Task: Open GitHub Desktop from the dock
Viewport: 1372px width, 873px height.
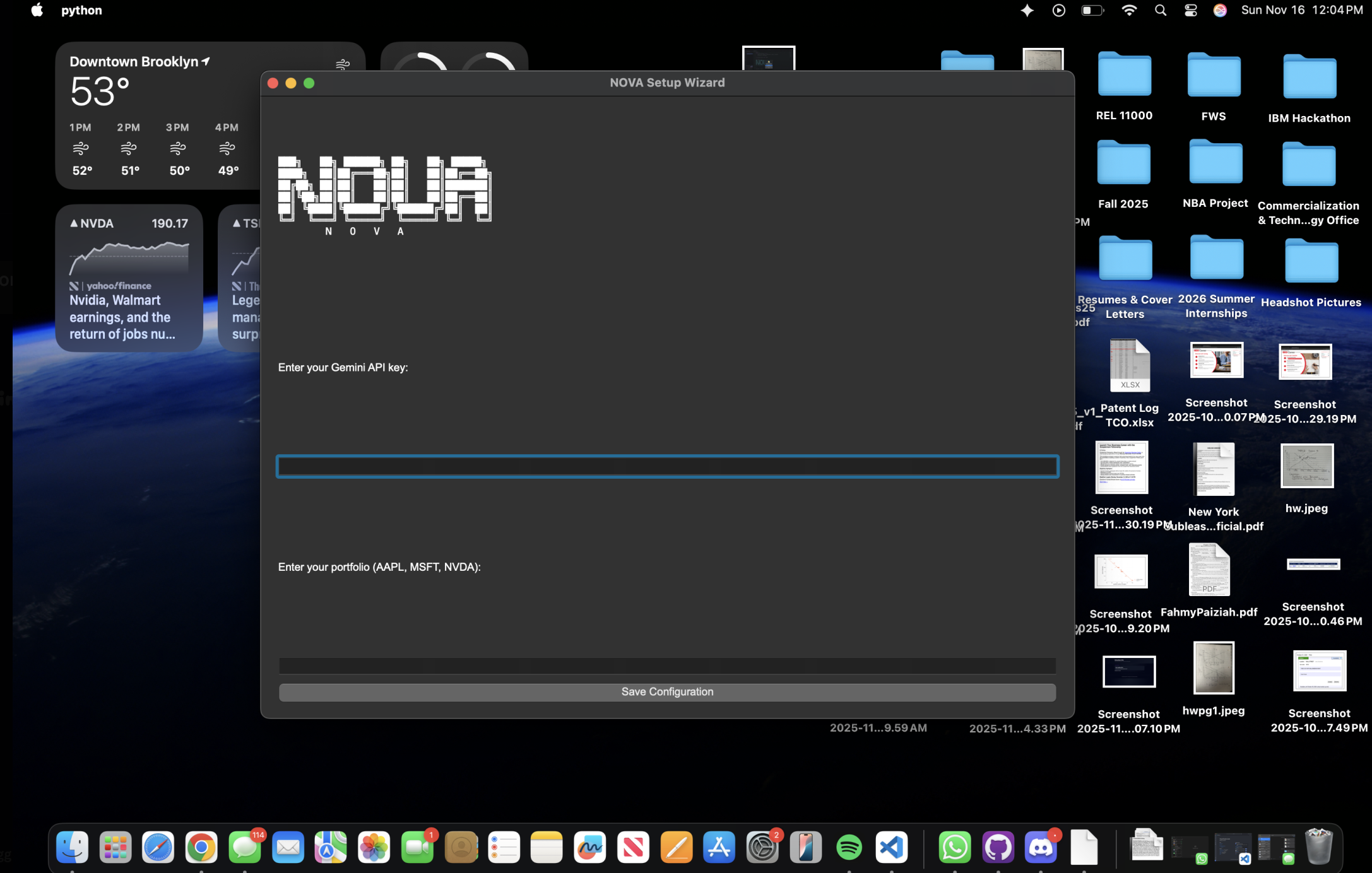Action: coord(998,847)
